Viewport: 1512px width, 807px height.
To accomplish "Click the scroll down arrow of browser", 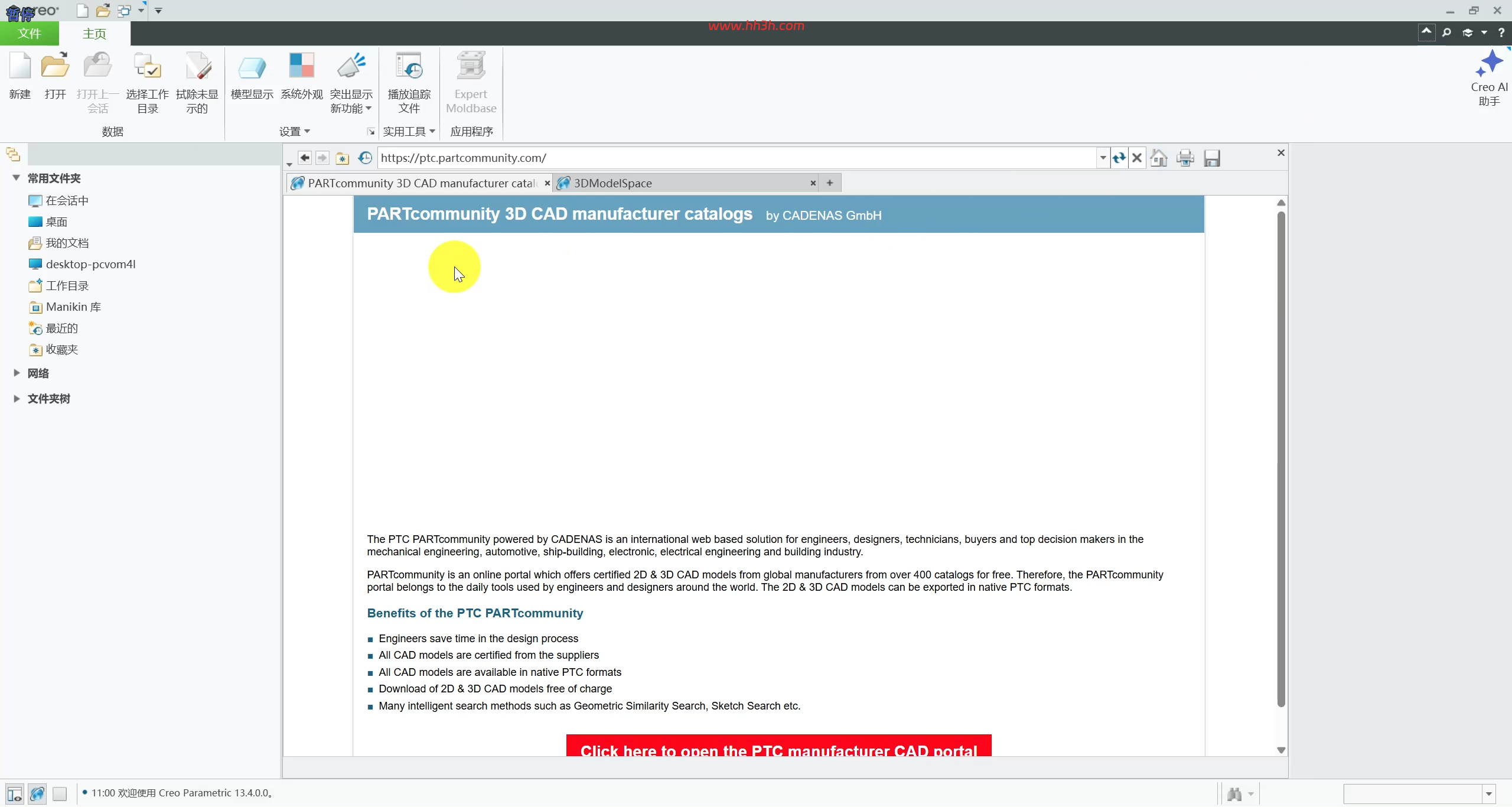I will pyautogui.click(x=1281, y=750).
